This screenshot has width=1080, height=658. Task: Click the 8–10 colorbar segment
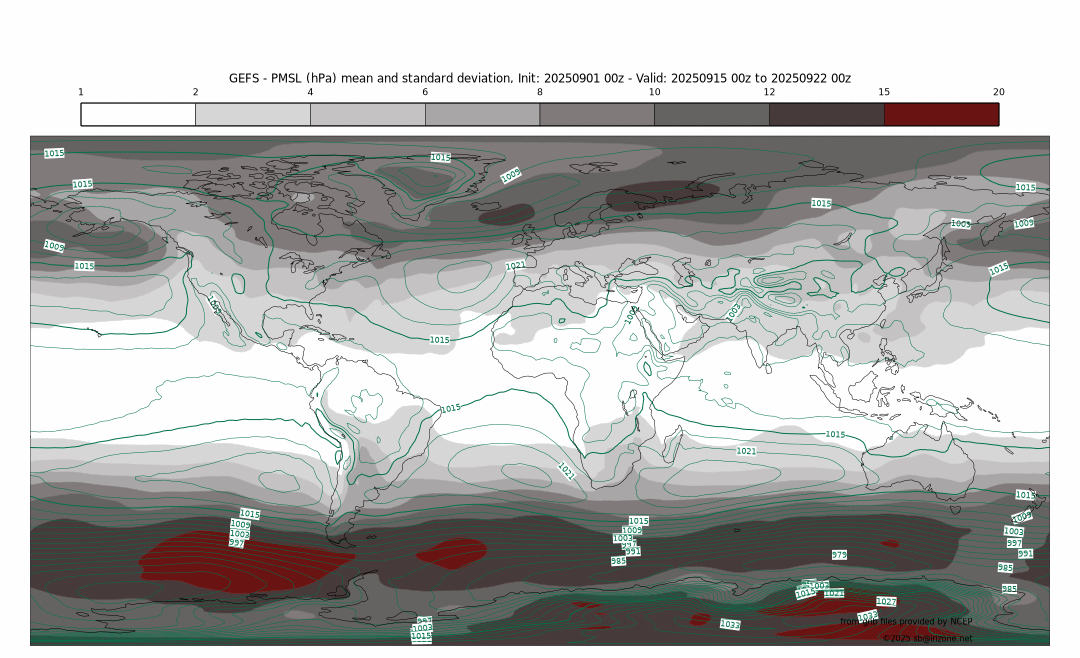coord(597,114)
